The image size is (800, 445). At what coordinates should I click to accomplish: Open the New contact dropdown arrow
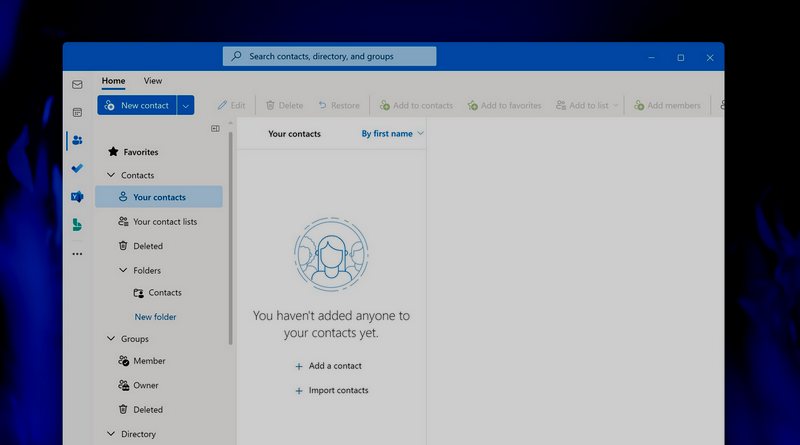[185, 105]
